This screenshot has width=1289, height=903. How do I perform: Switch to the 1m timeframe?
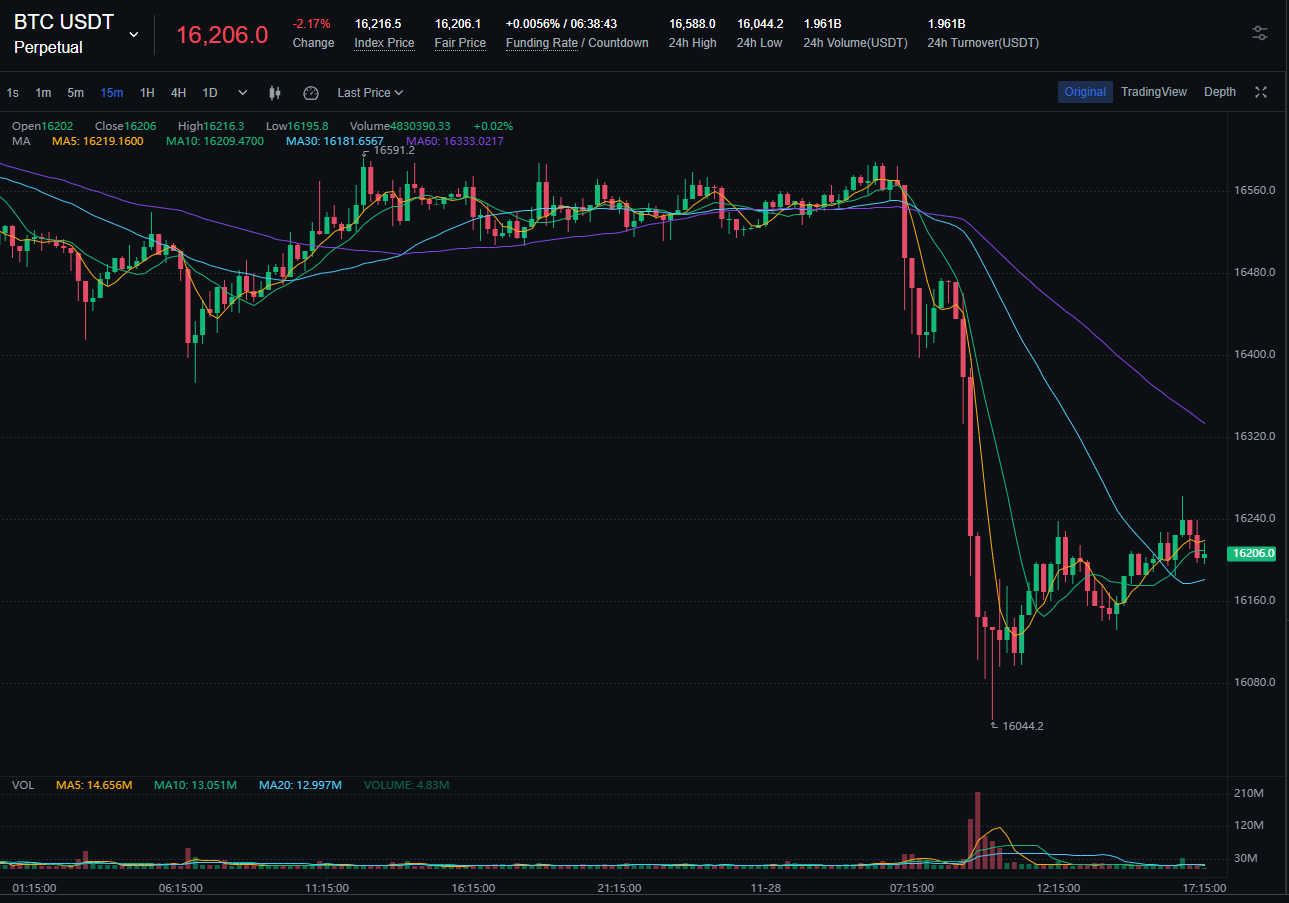[x=43, y=93]
